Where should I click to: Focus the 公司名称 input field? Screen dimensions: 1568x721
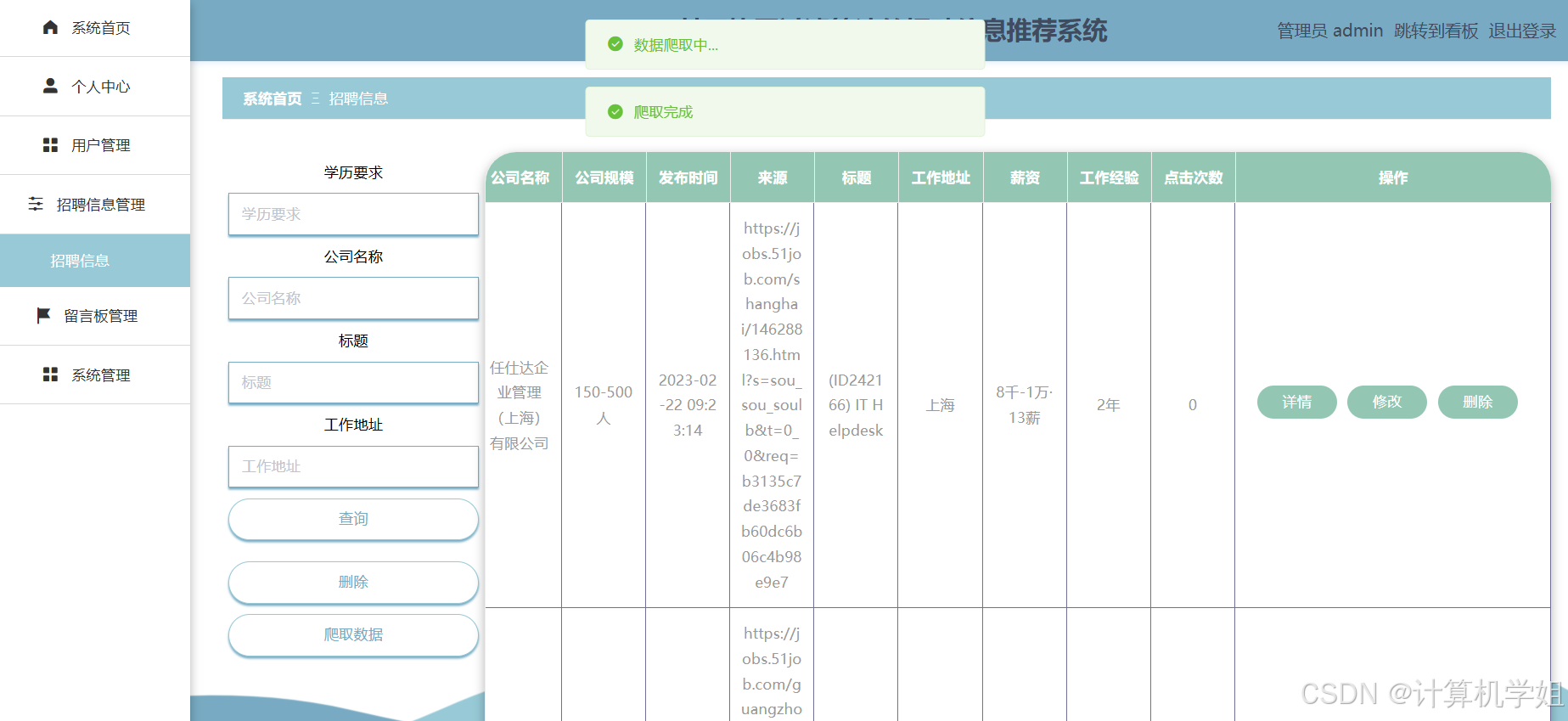pyautogui.click(x=353, y=298)
